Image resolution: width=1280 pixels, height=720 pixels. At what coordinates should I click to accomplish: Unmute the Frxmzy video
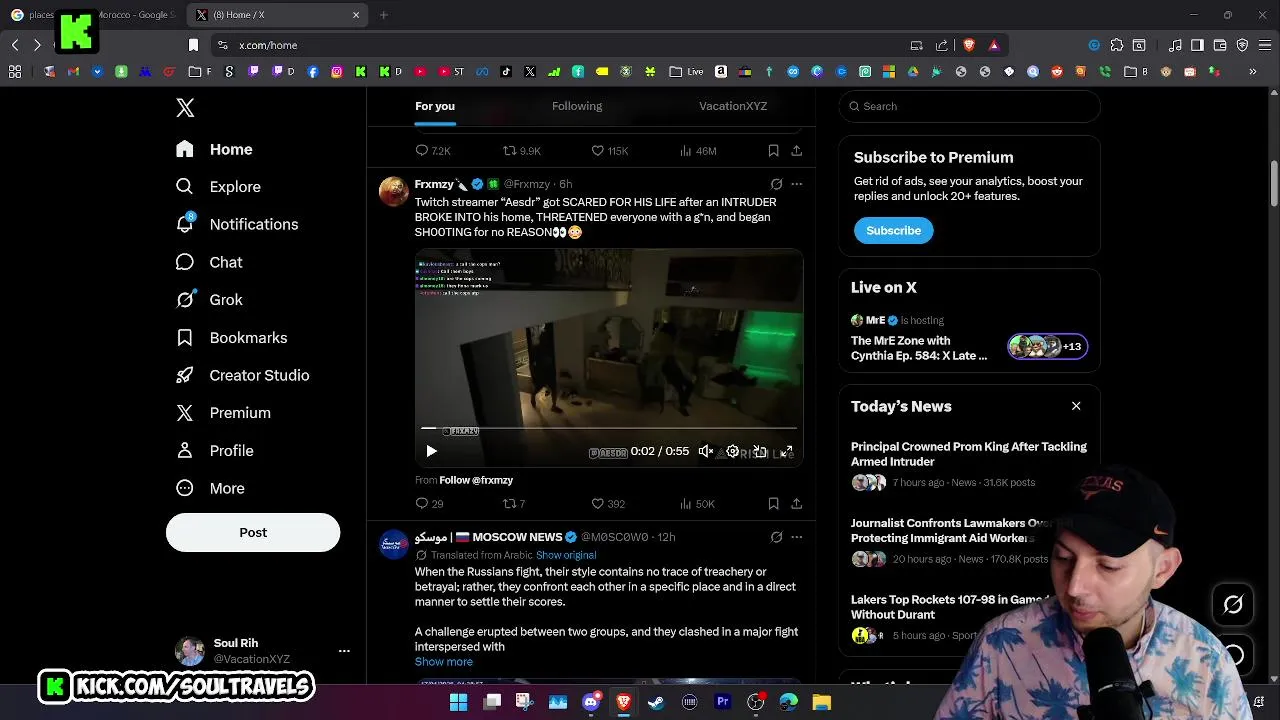pos(706,451)
